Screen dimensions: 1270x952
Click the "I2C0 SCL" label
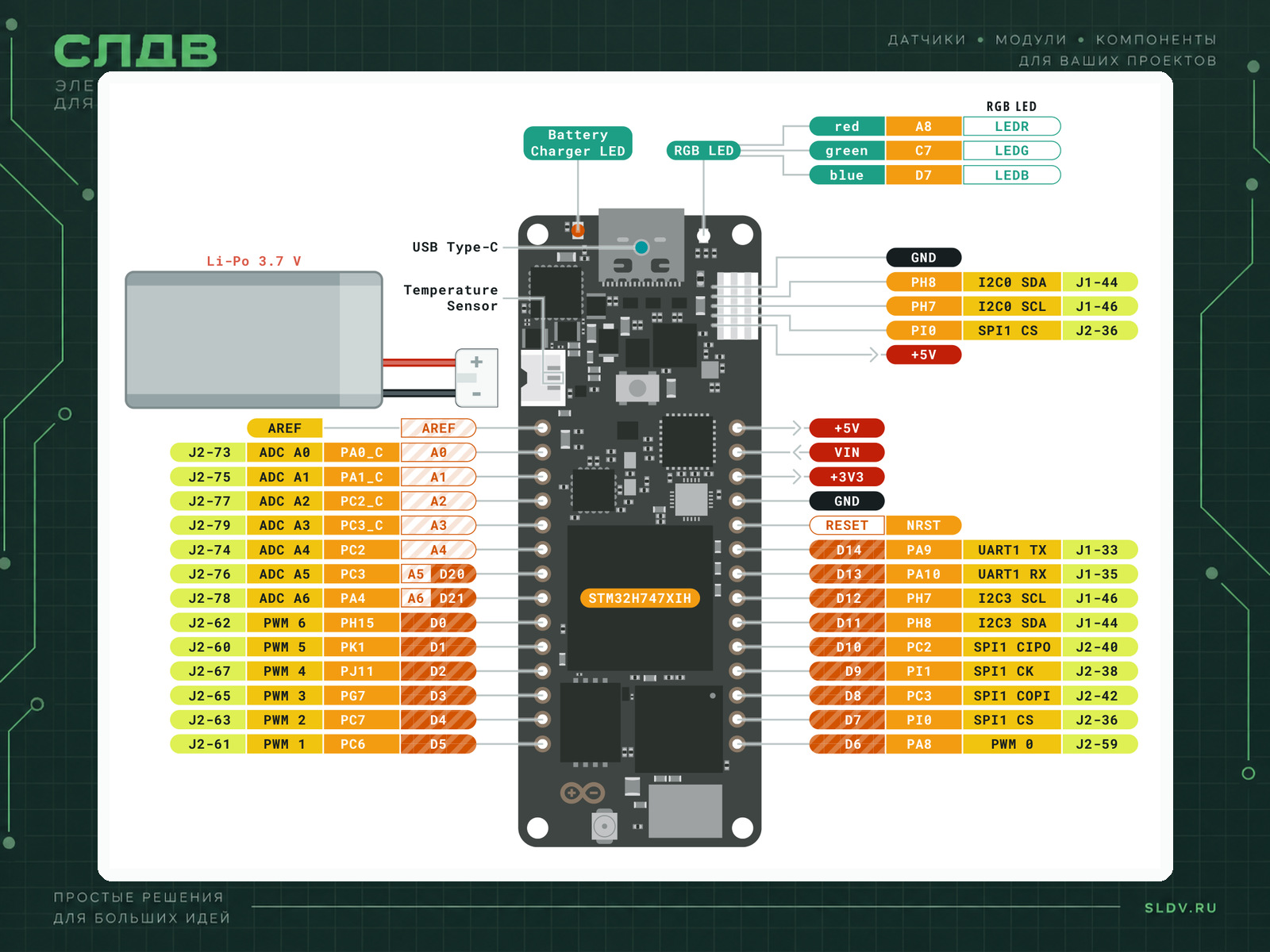click(1012, 306)
